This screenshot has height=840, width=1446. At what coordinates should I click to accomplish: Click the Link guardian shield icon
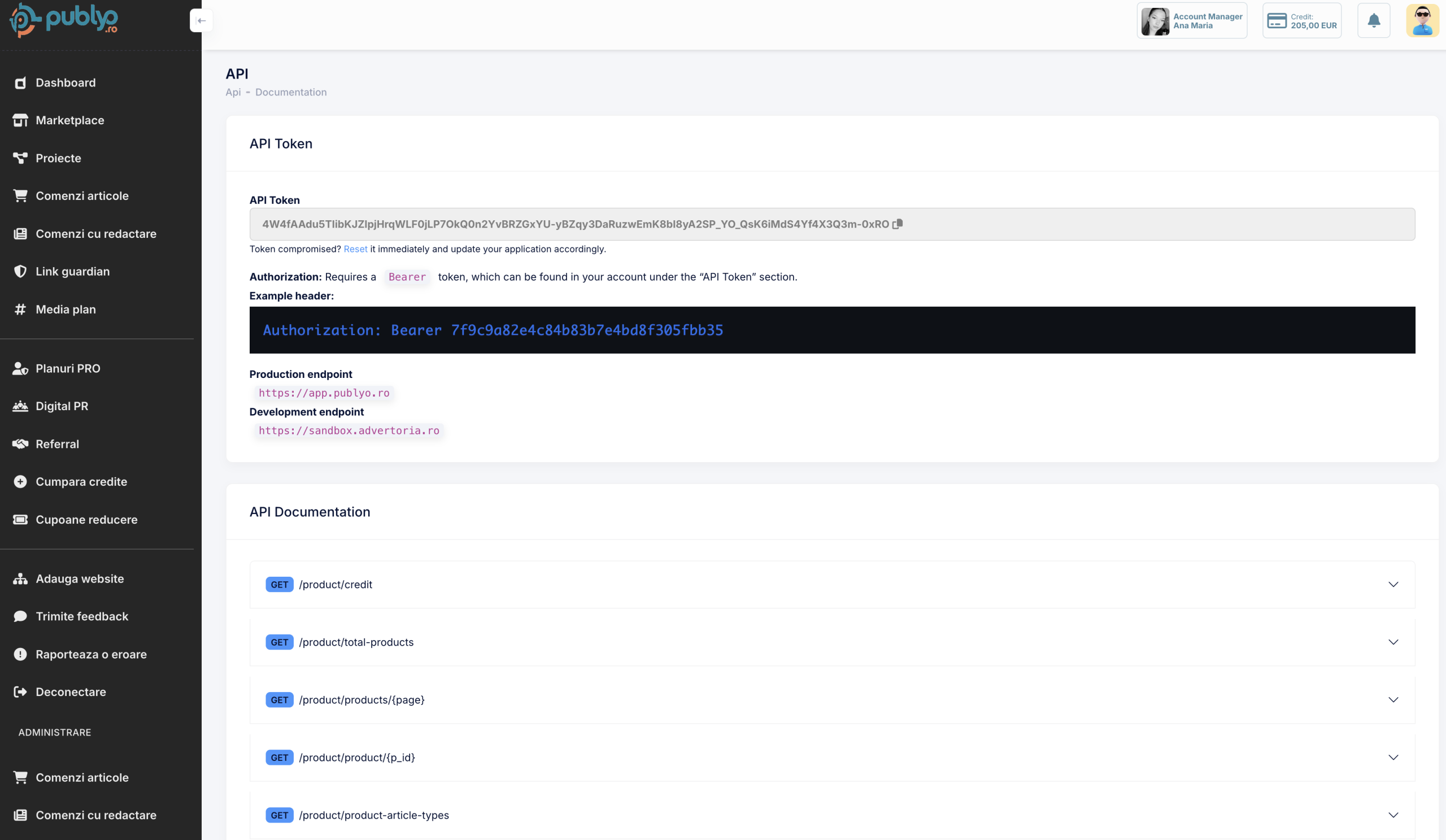(21, 271)
